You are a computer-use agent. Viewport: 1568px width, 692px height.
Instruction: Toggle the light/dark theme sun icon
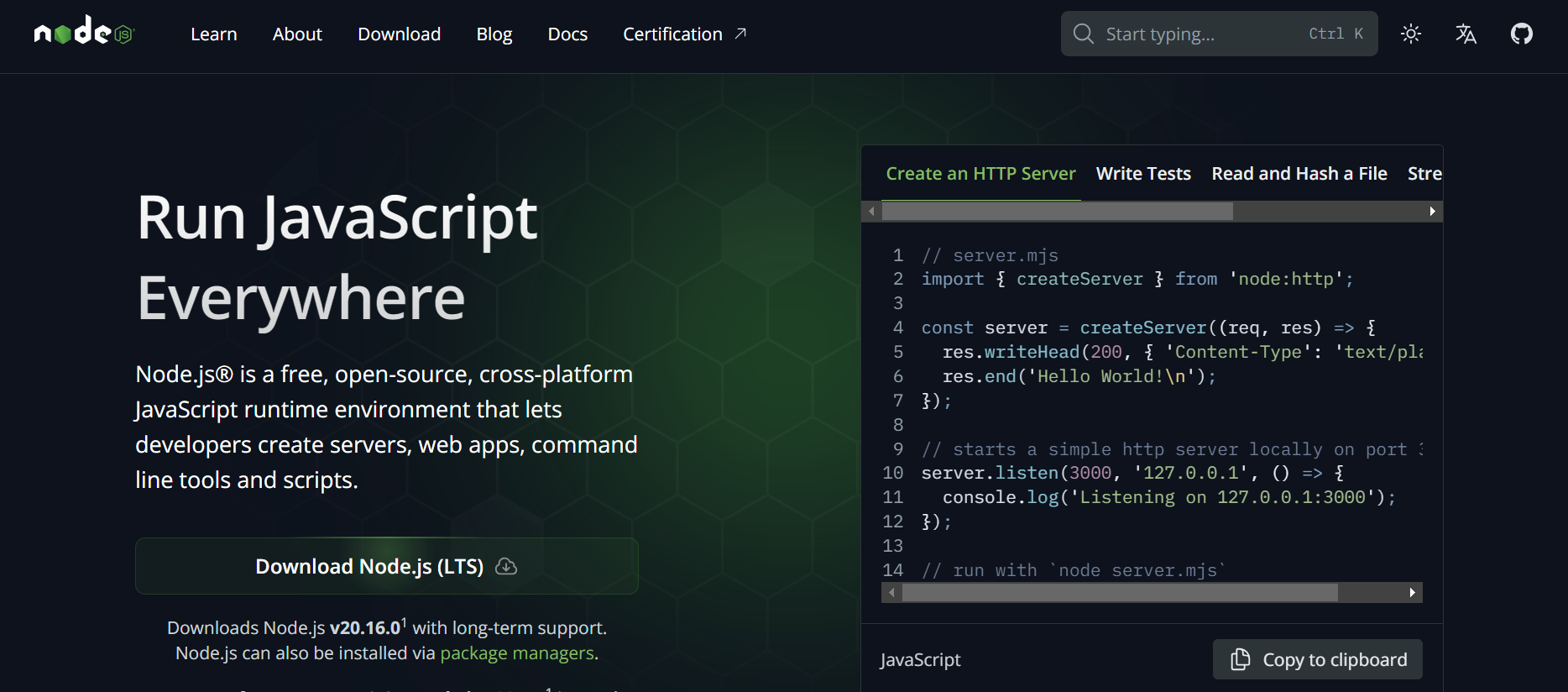(1411, 34)
